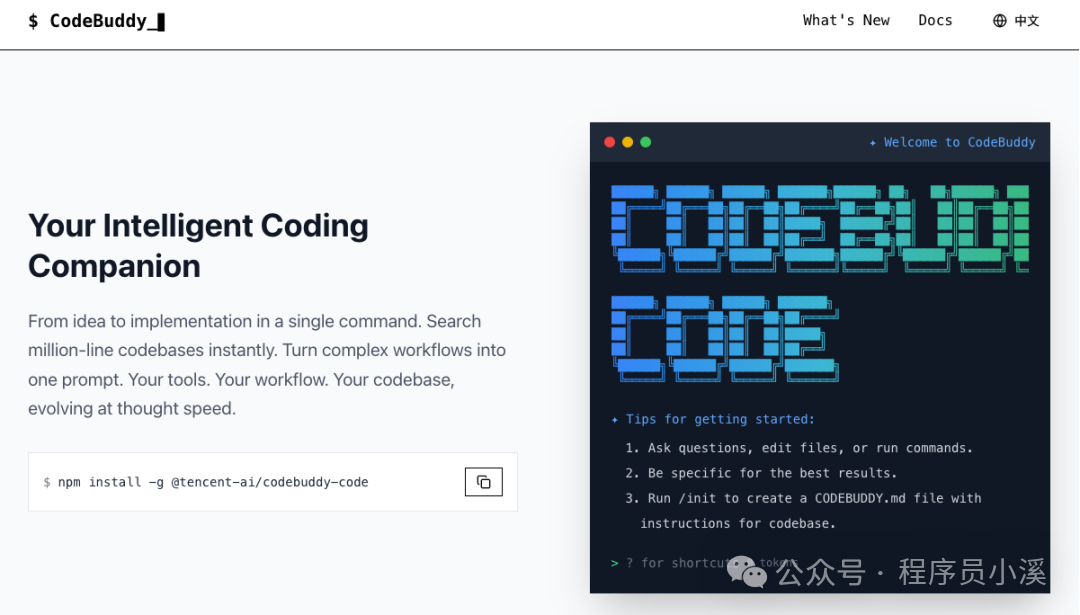Image resolution: width=1080 pixels, height=615 pixels.
Task: Click the CODEBUDDY ASCII art banner
Action: coord(820,228)
